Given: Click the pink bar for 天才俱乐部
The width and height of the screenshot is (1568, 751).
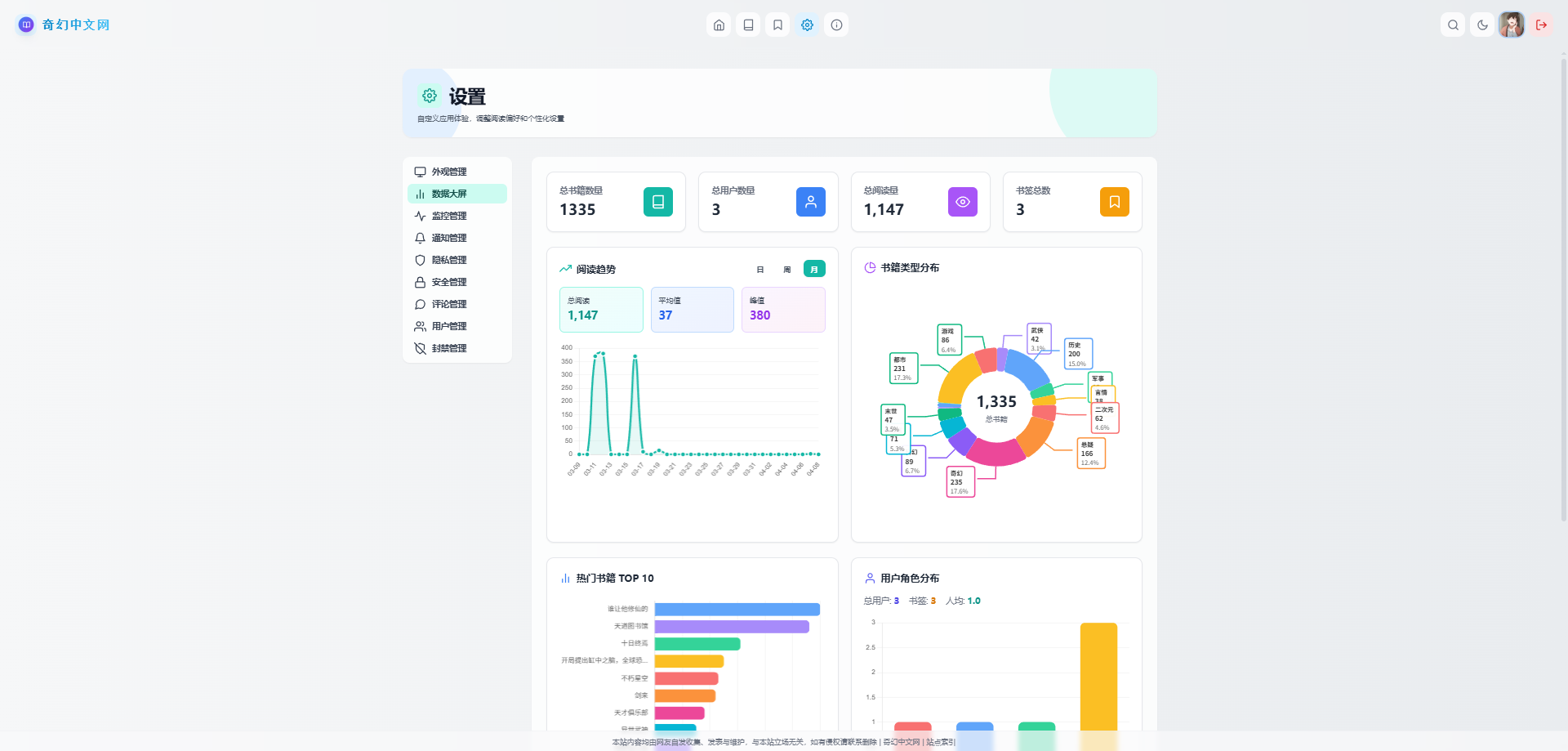Looking at the screenshot, I should coord(679,713).
